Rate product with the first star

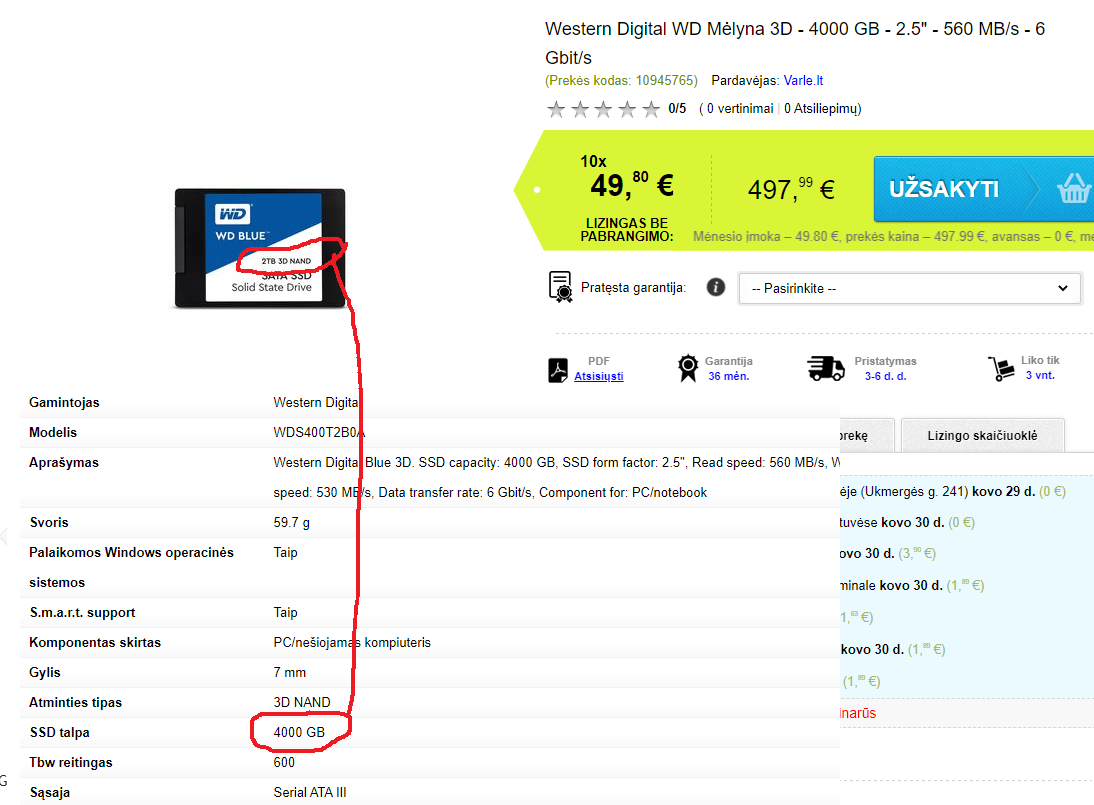pos(556,109)
